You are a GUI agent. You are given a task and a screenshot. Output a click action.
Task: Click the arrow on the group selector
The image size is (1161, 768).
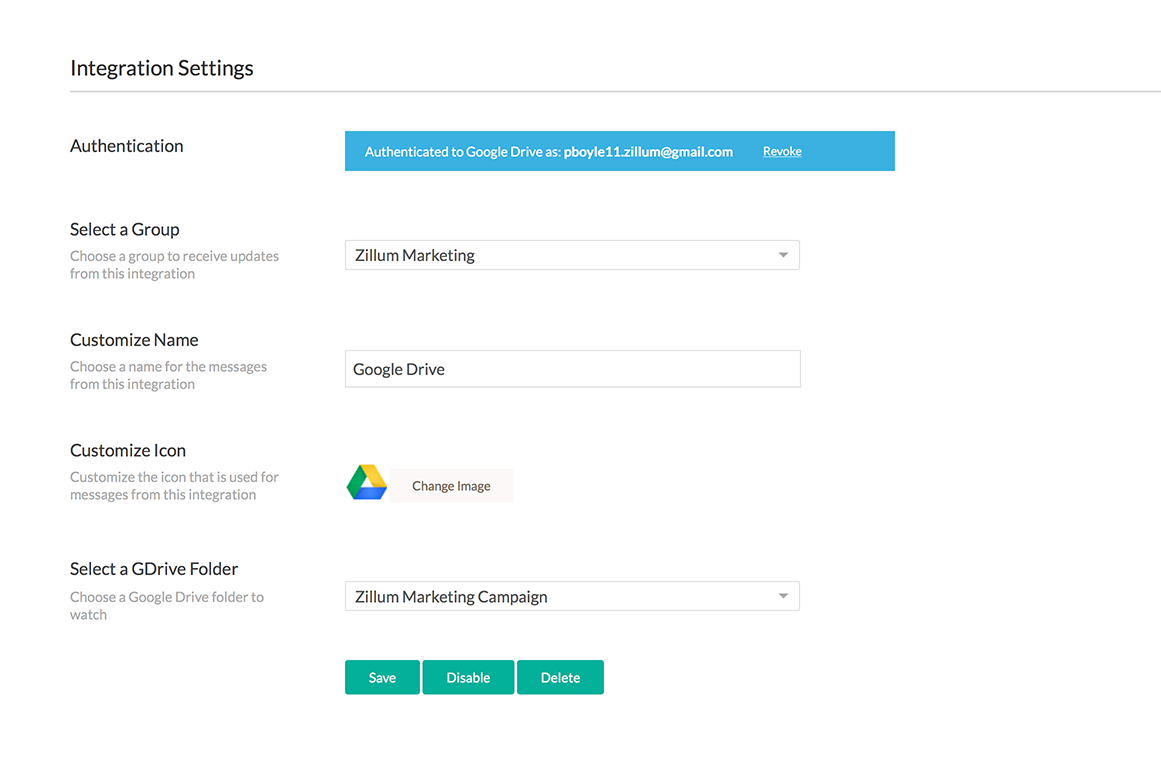click(x=783, y=255)
